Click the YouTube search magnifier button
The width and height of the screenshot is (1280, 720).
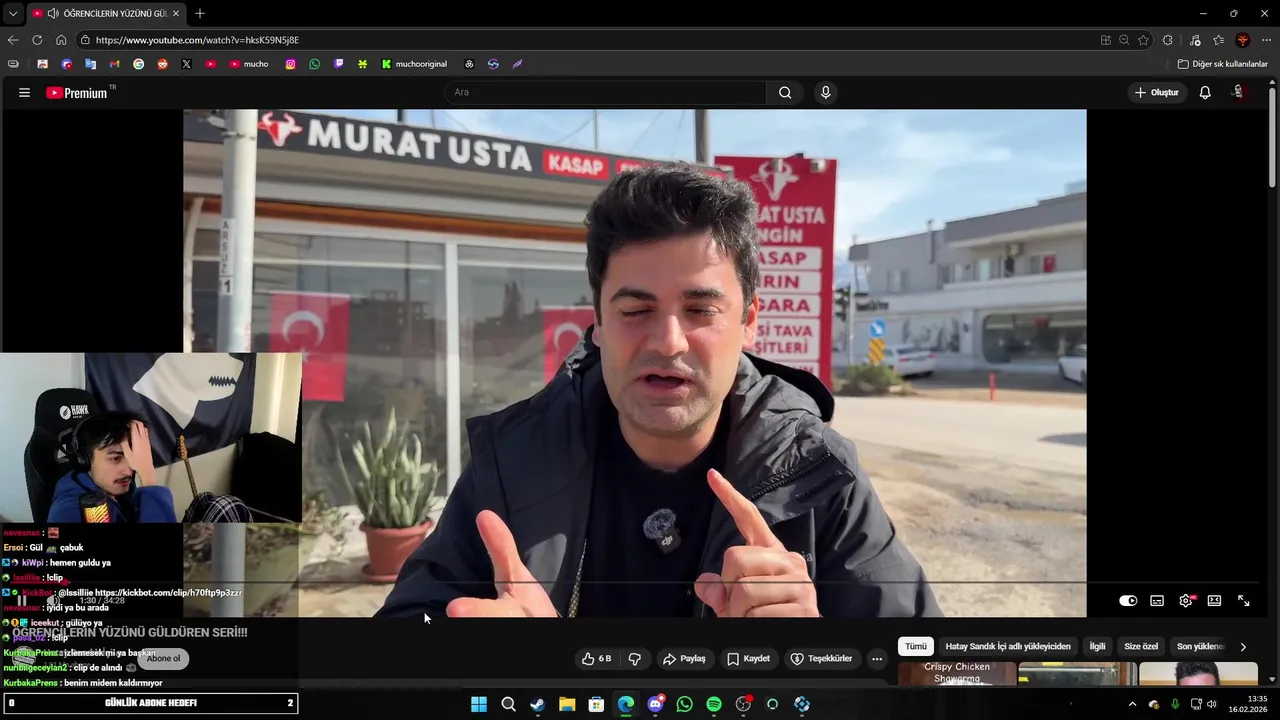(x=785, y=92)
